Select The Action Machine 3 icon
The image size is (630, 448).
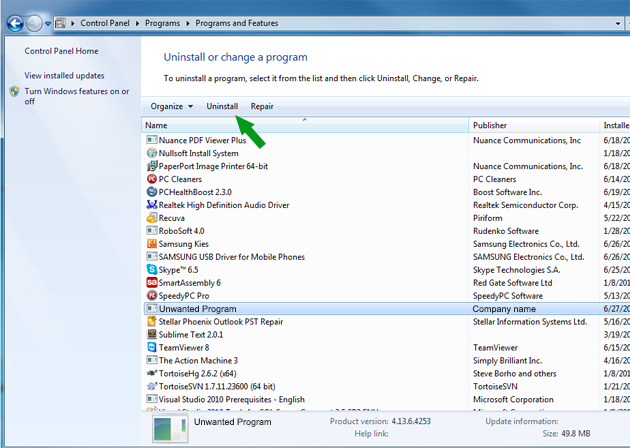151,360
